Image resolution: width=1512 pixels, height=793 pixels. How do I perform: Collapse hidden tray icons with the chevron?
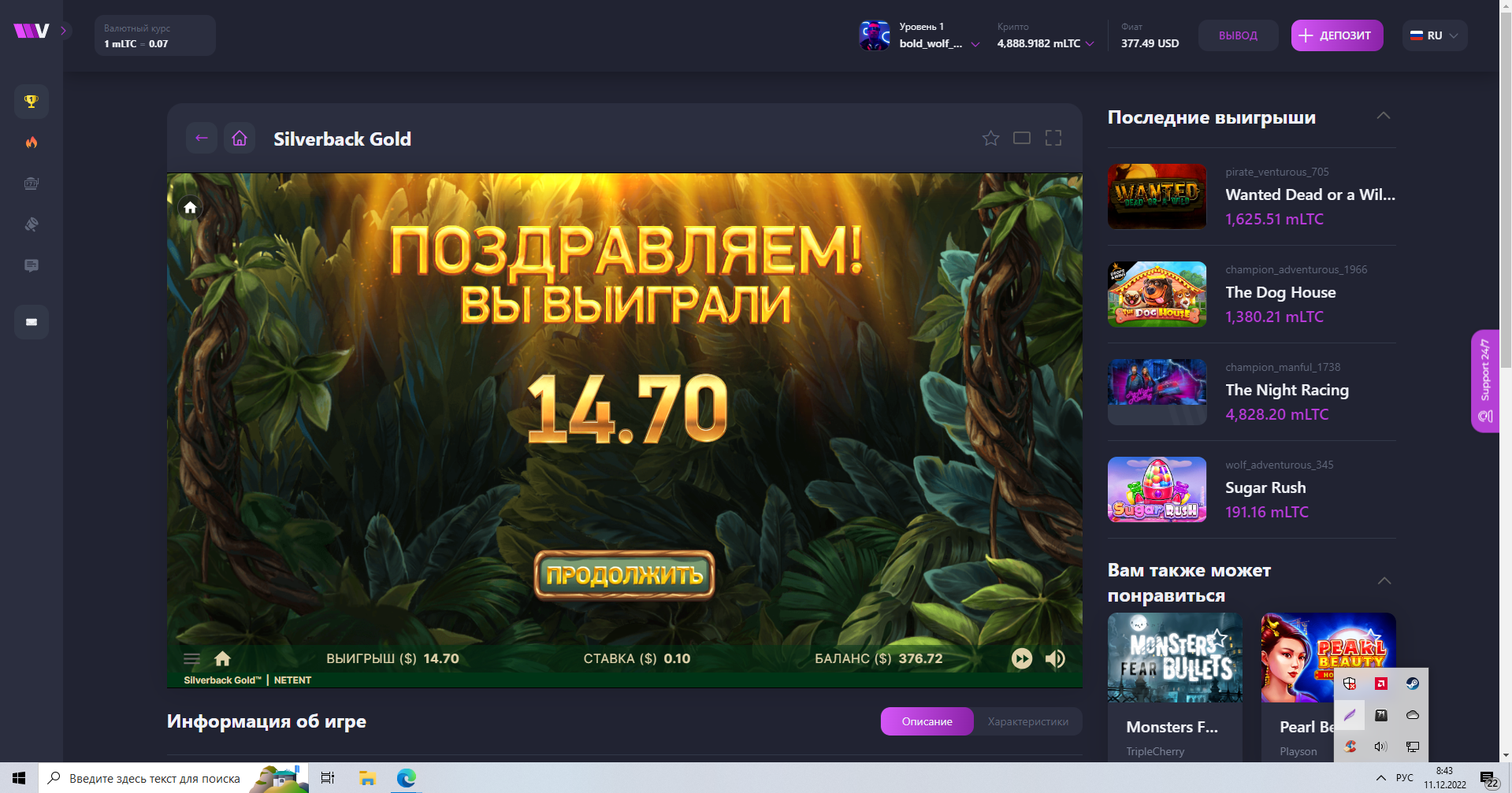pos(1380,778)
